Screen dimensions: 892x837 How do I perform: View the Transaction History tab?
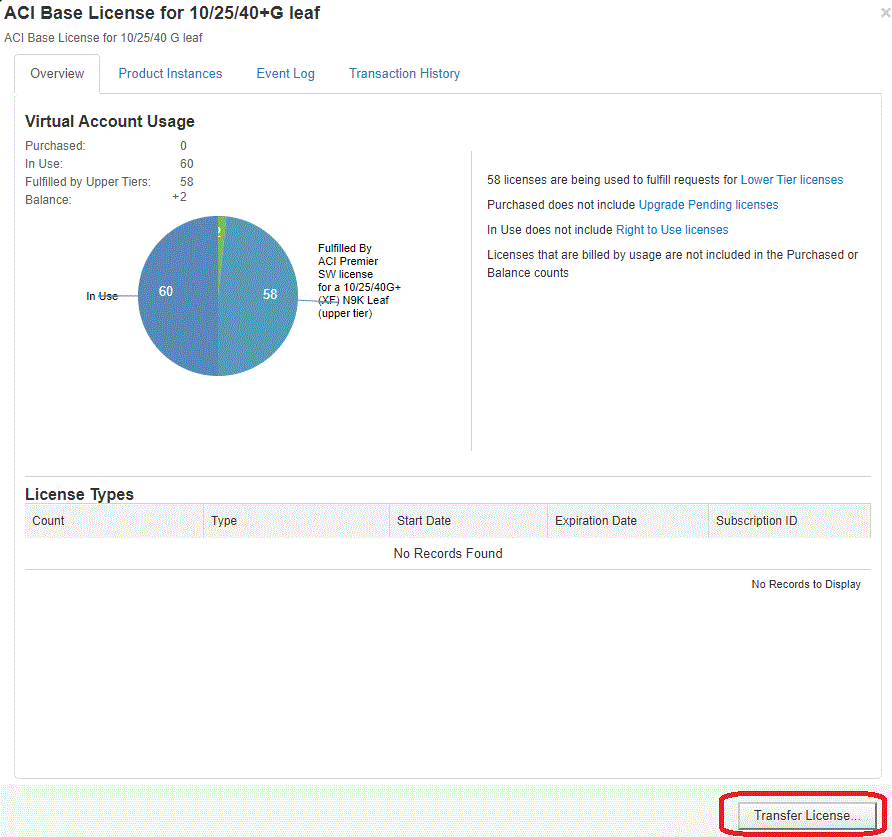tap(404, 73)
